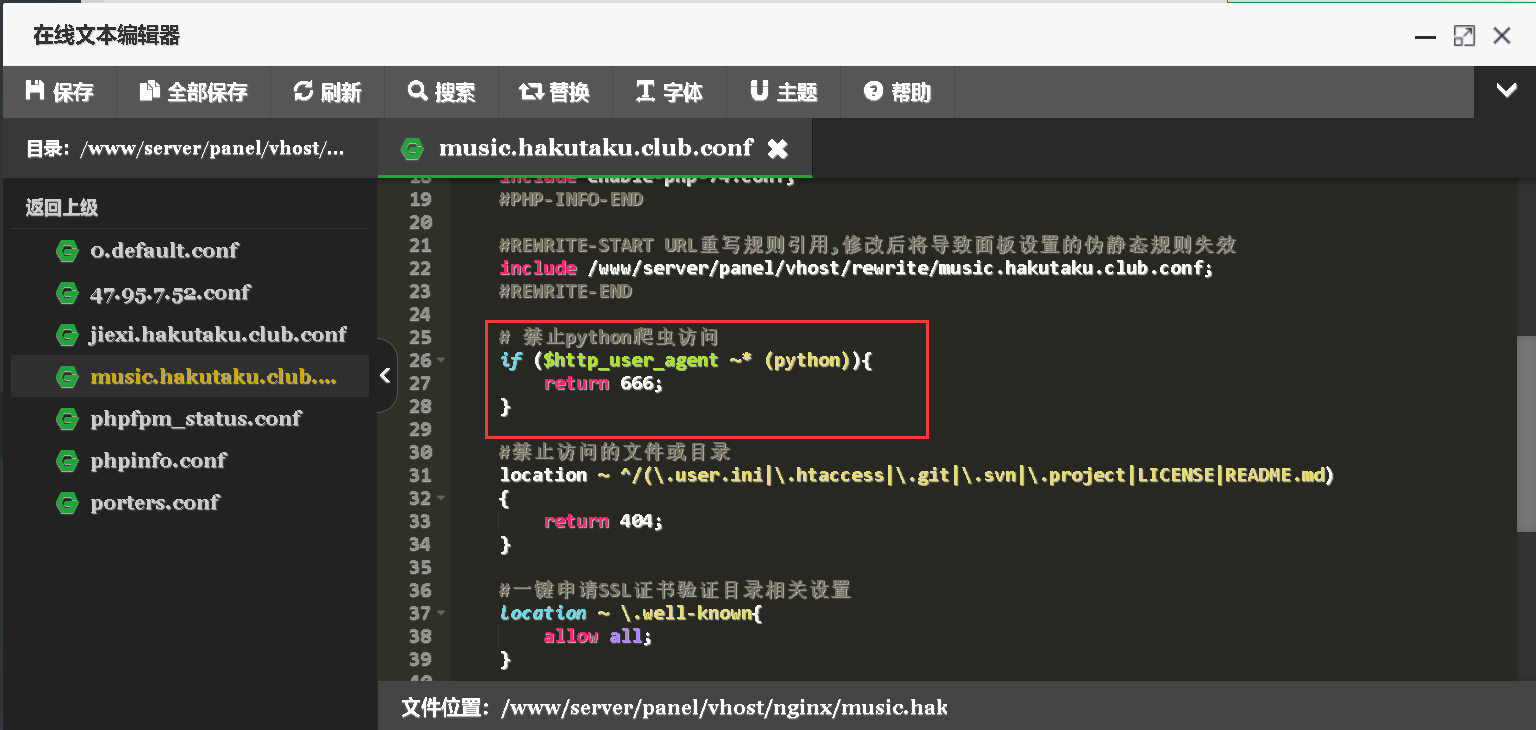Open porters.conf in the file list
The height and width of the screenshot is (730, 1536).
154,502
